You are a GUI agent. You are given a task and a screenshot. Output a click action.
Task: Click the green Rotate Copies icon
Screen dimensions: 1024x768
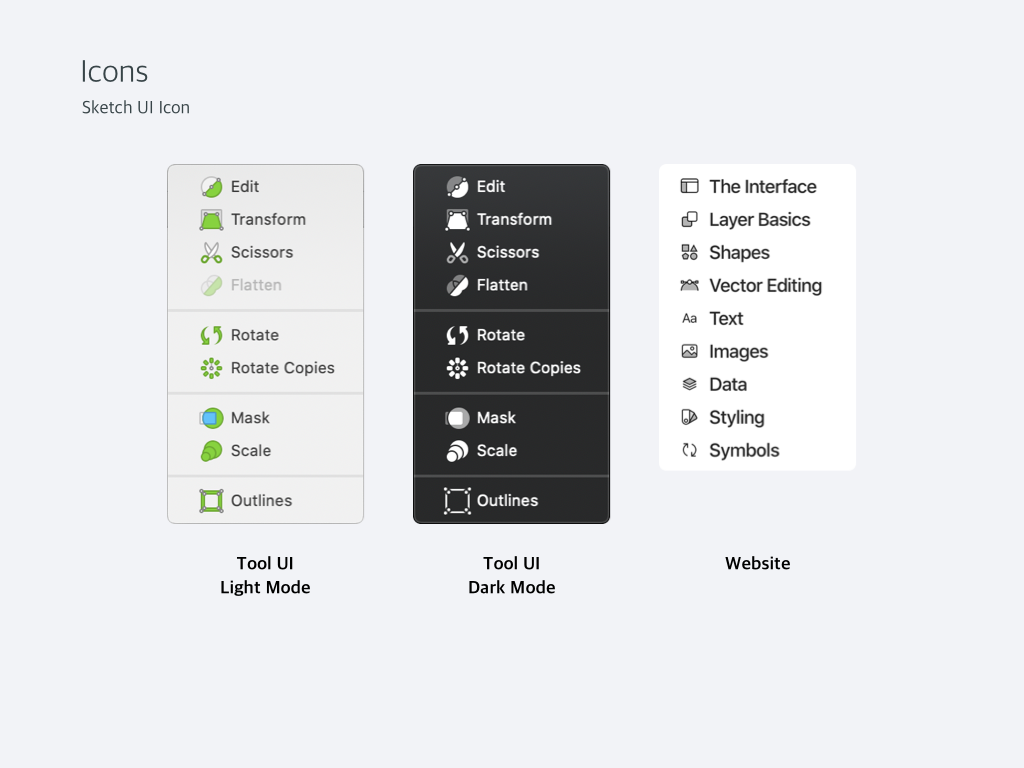pos(211,368)
